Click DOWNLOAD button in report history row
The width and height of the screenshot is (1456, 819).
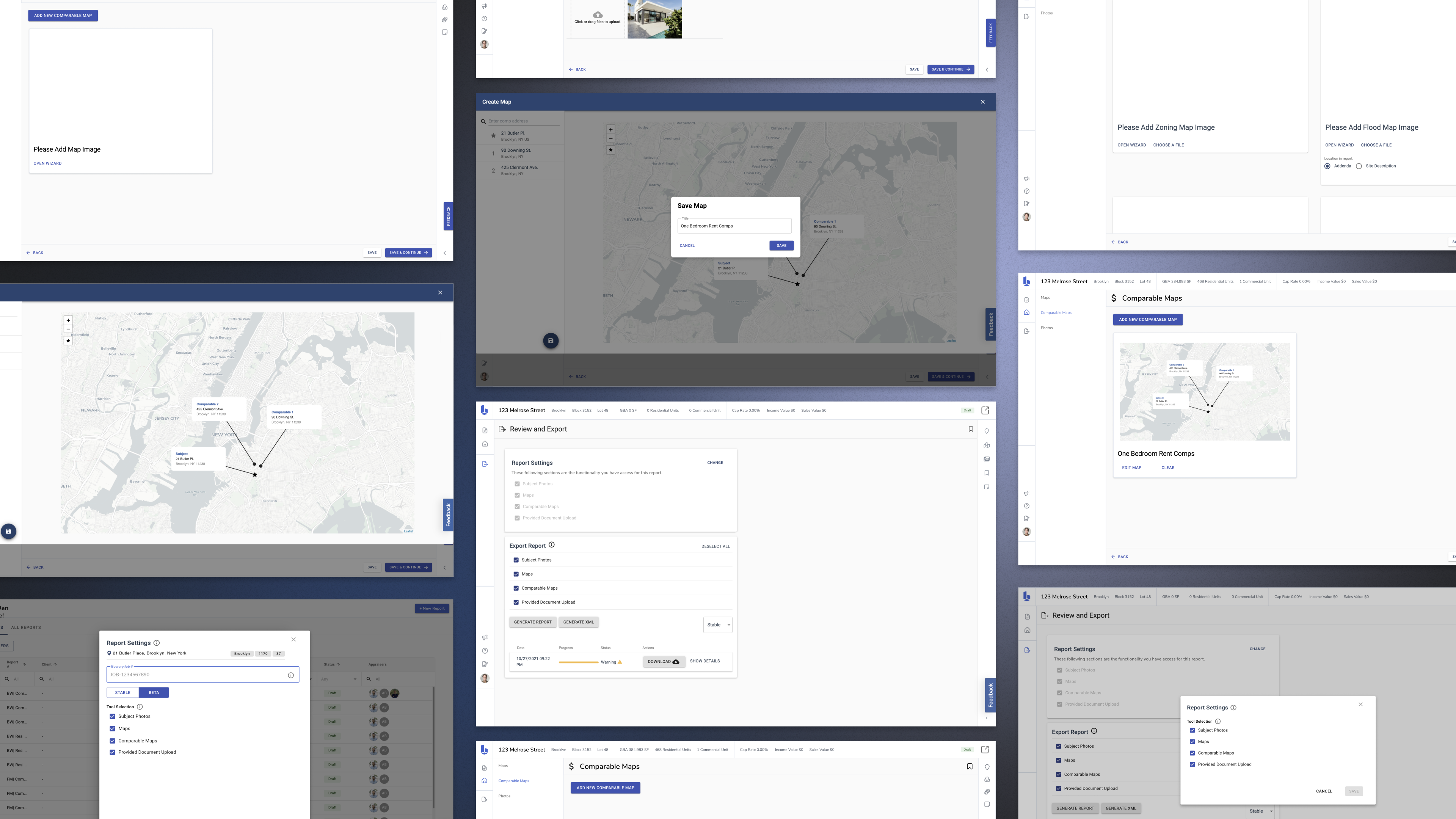pyautogui.click(x=664, y=661)
